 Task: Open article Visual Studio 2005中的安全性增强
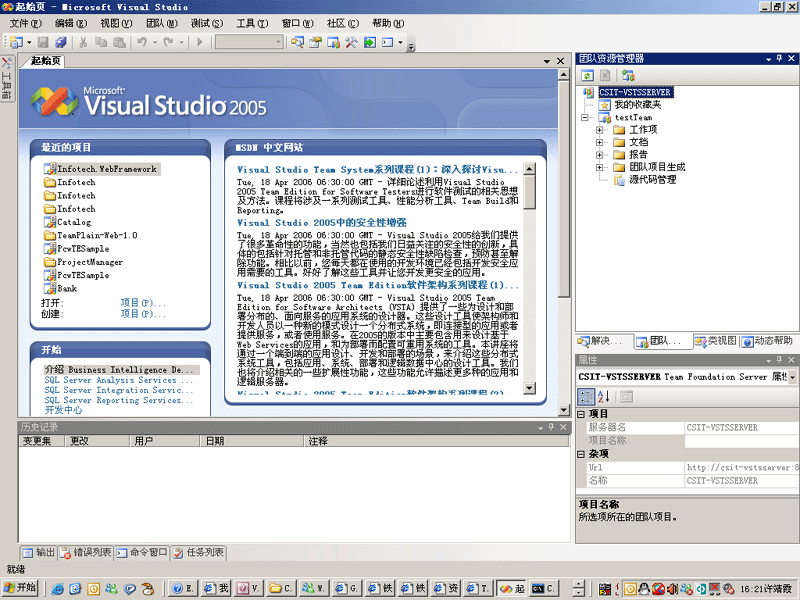pos(321,223)
